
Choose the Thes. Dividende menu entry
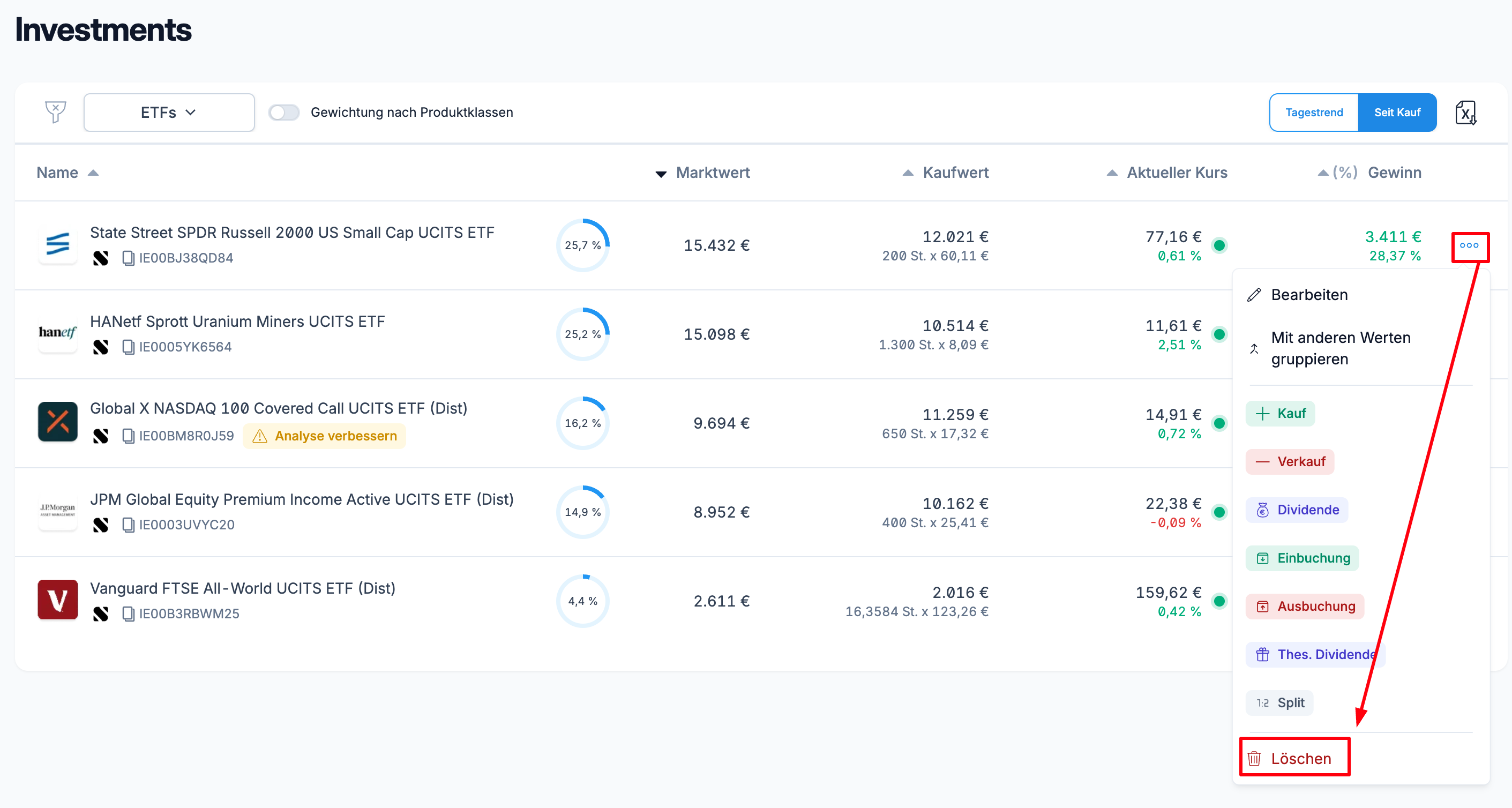1315,654
